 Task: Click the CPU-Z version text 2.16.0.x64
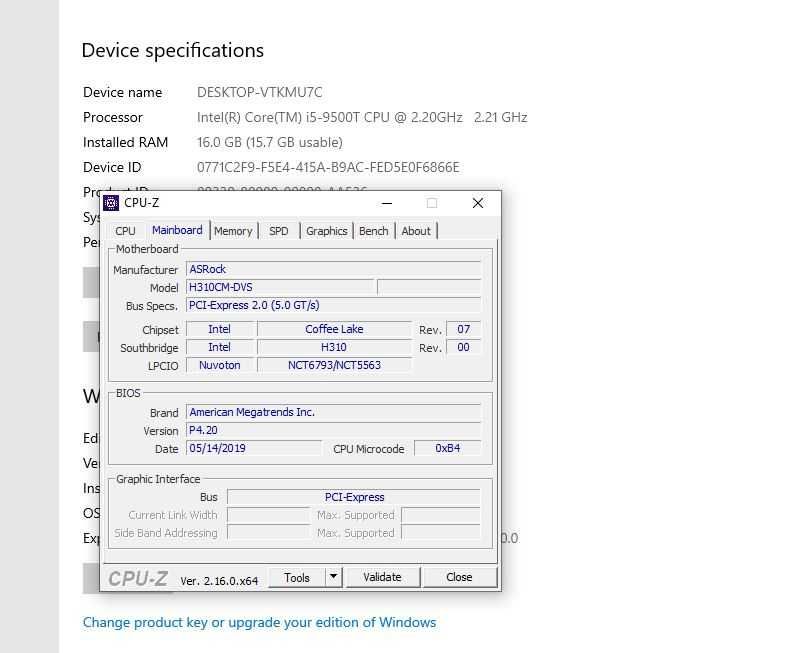pos(219,581)
